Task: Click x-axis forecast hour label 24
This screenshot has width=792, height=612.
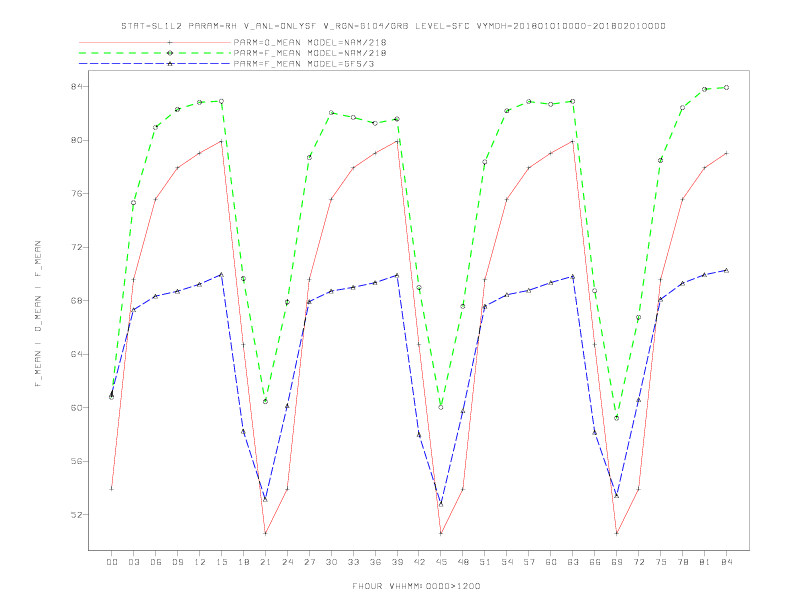Action: coord(287,562)
